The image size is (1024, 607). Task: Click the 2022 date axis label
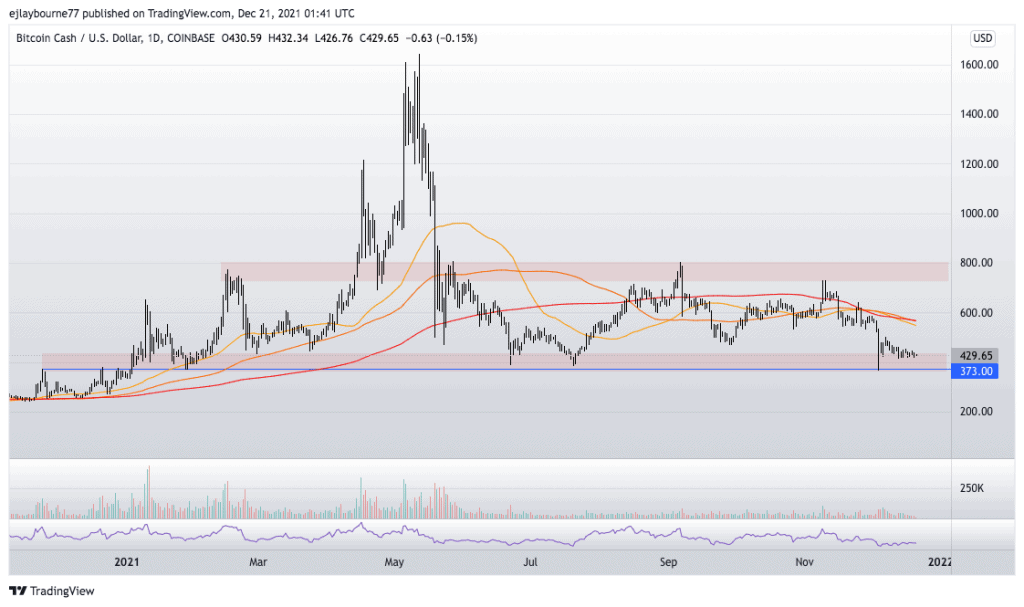[x=939, y=562]
